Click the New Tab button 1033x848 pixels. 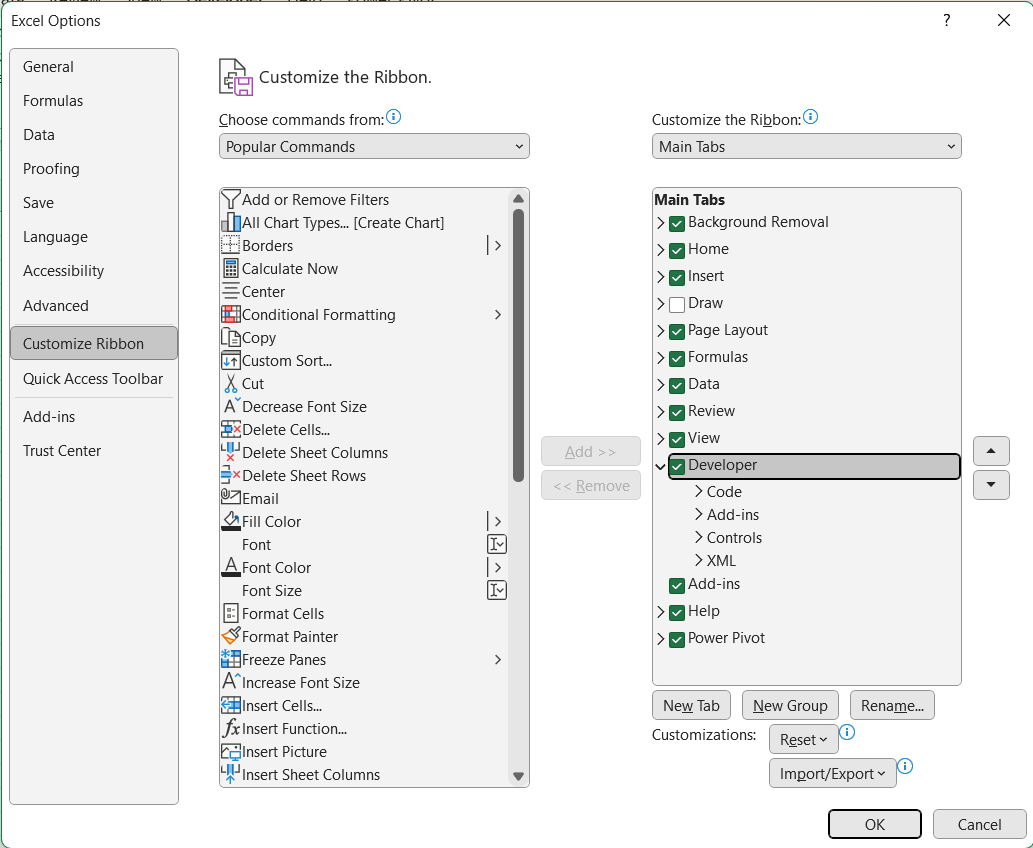coord(691,706)
